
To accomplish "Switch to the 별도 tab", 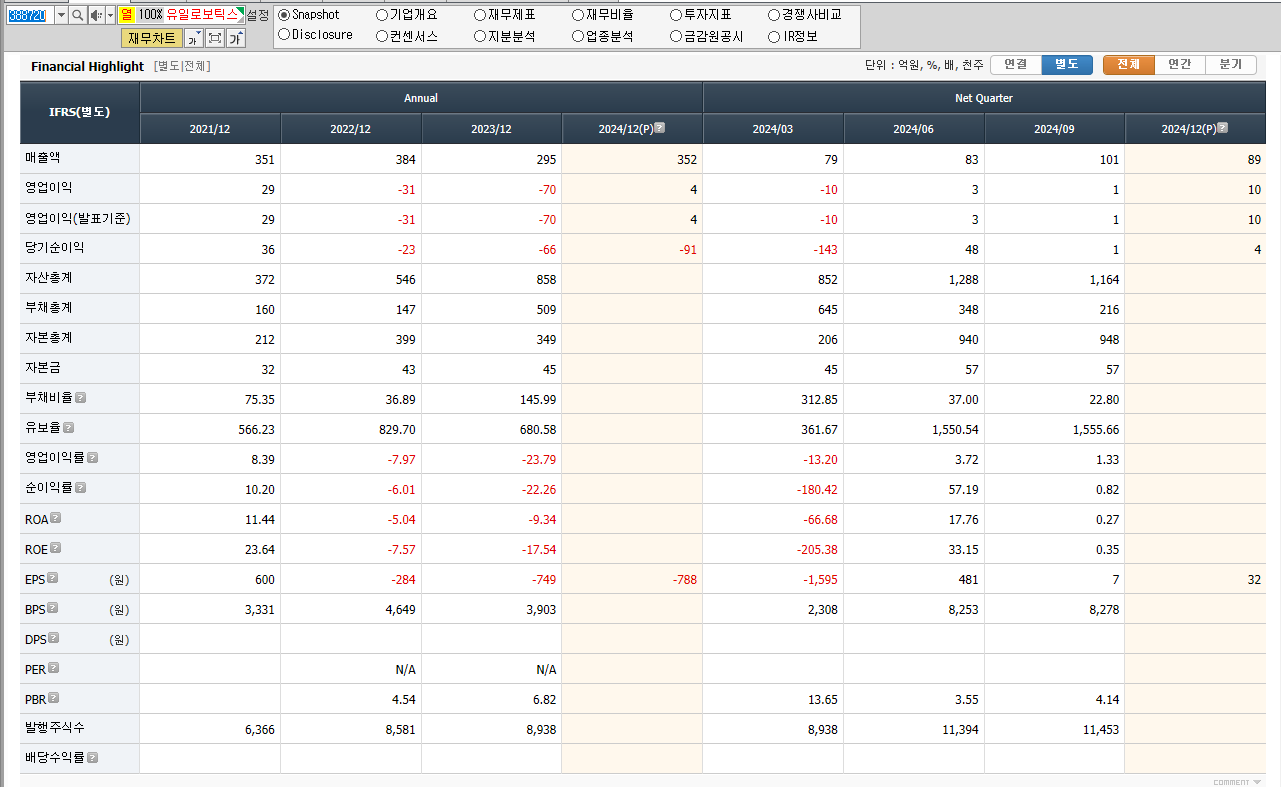I will [x=1066, y=64].
